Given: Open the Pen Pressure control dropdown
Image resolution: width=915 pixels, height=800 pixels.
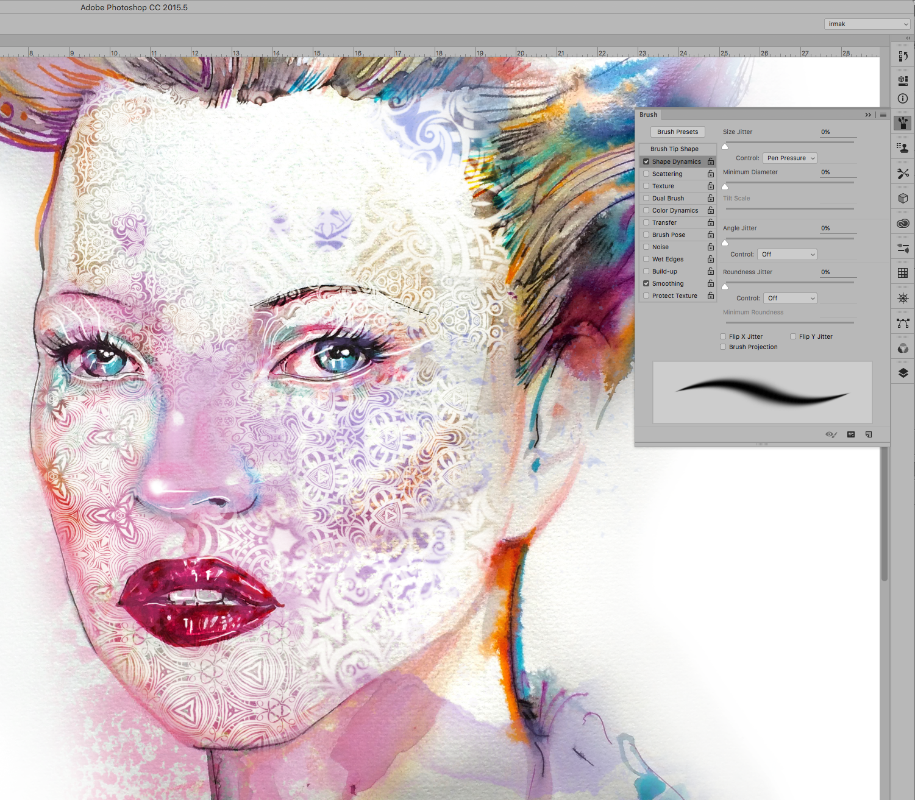Looking at the screenshot, I should tap(790, 158).
